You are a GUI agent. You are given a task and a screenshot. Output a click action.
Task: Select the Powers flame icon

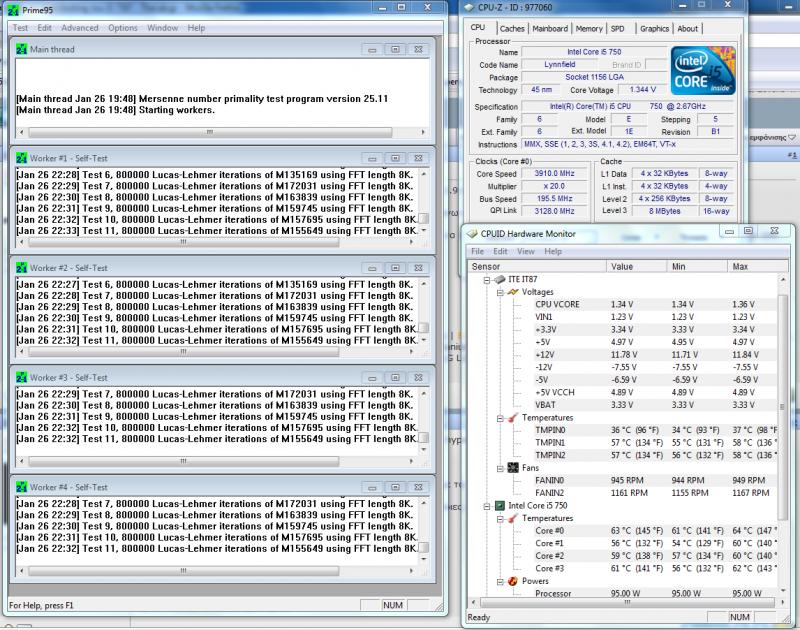click(513, 581)
